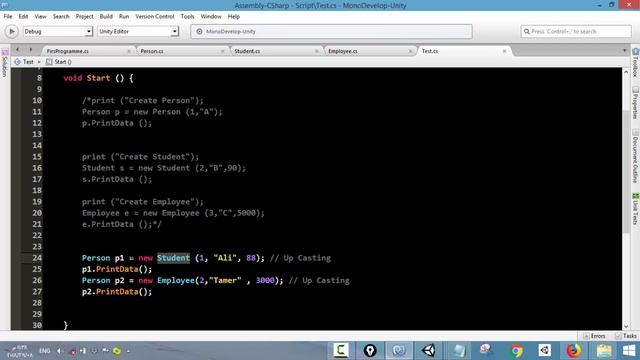The width and height of the screenshot is (640, 360).
Task: Open the Build menu
Action: point(106,16)
